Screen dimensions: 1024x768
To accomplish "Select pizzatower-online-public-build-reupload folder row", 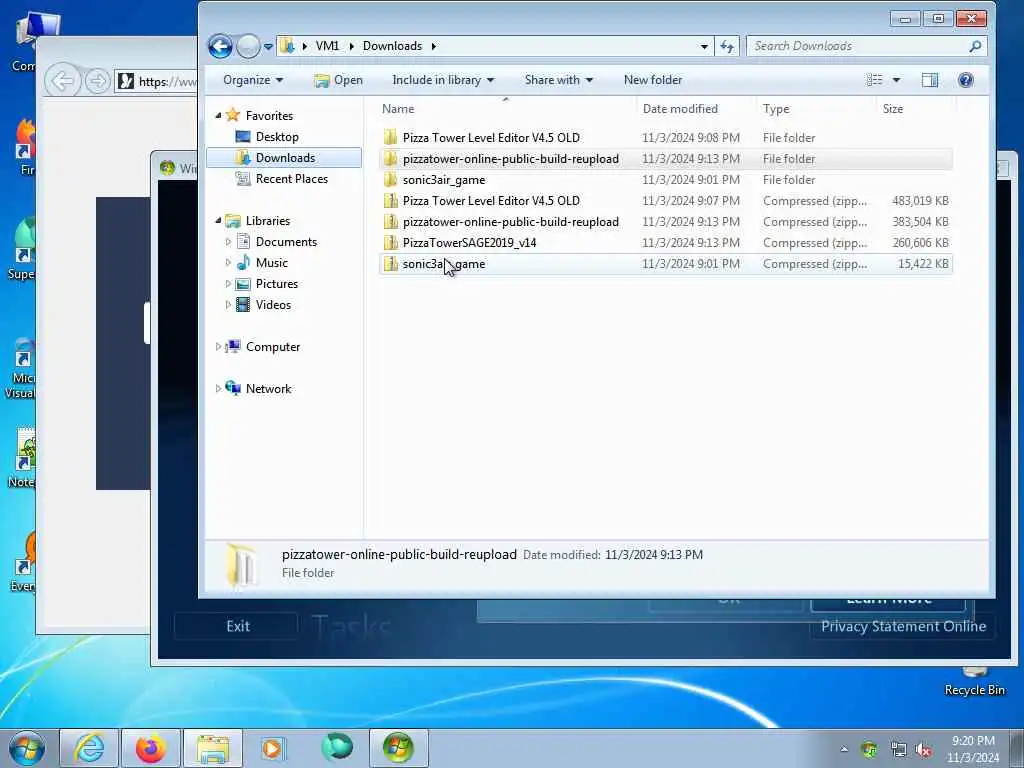I will pyautogui.click(x=665, y=159).
